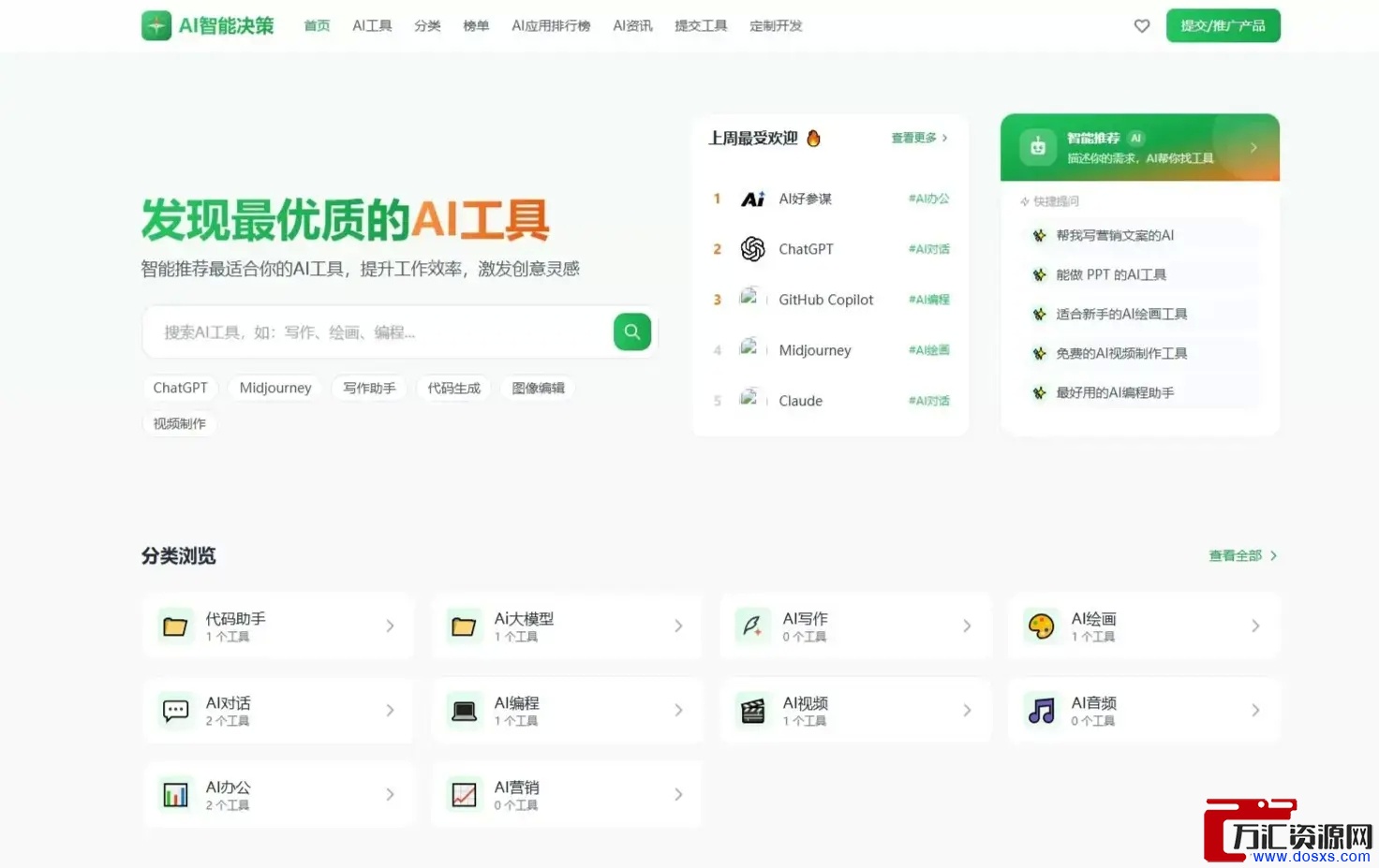1379x868 pixels.
Task: Select the 代码生成 search tag
Action: (x=454, y=388)
